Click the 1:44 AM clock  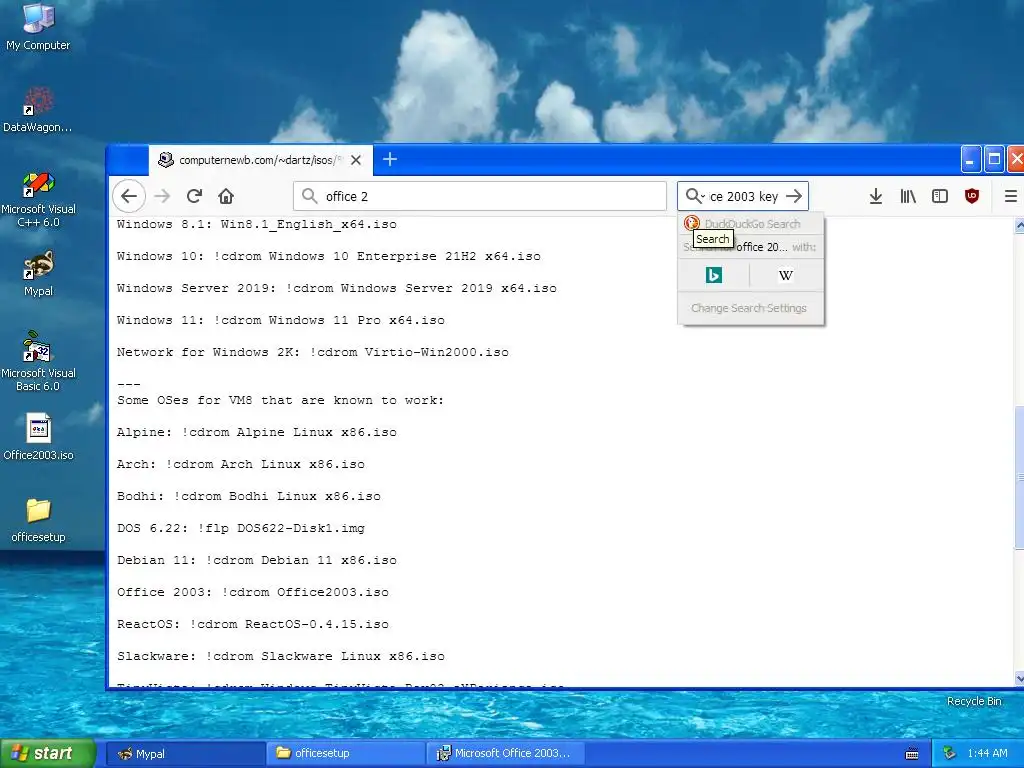coord(987,753)
